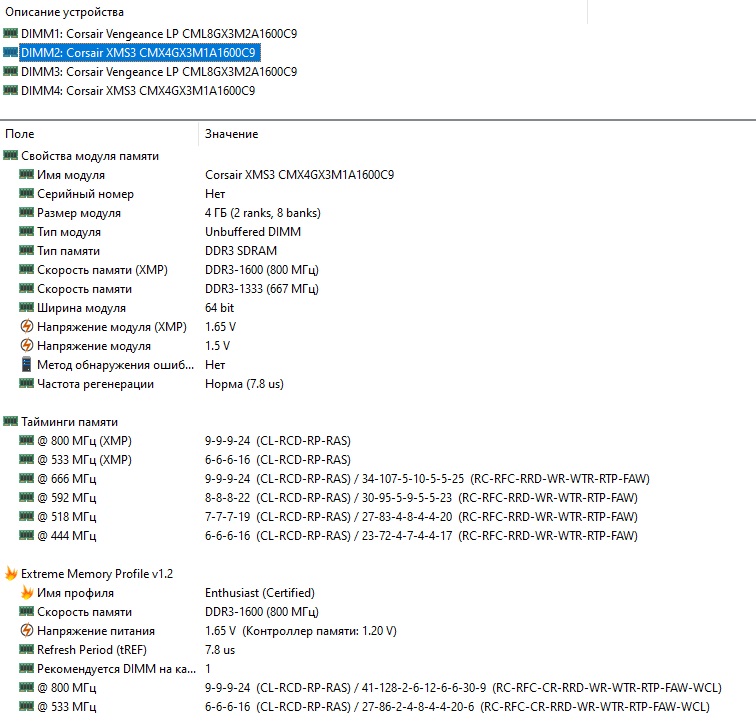Select the 'Тип памяти' field row

(68, 251)
